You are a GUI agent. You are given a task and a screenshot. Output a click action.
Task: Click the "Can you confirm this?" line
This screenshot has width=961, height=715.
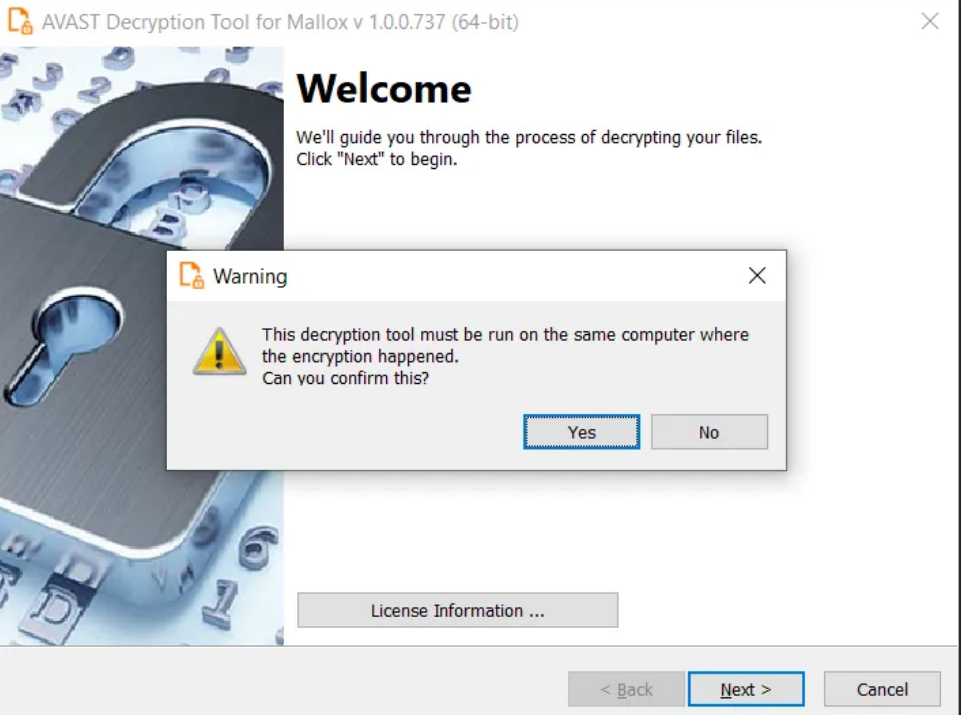346,378
